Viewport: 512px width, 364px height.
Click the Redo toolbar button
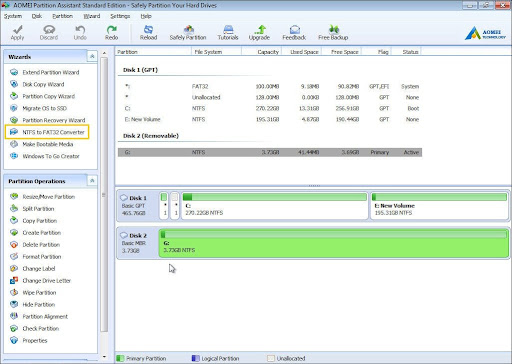111,33
